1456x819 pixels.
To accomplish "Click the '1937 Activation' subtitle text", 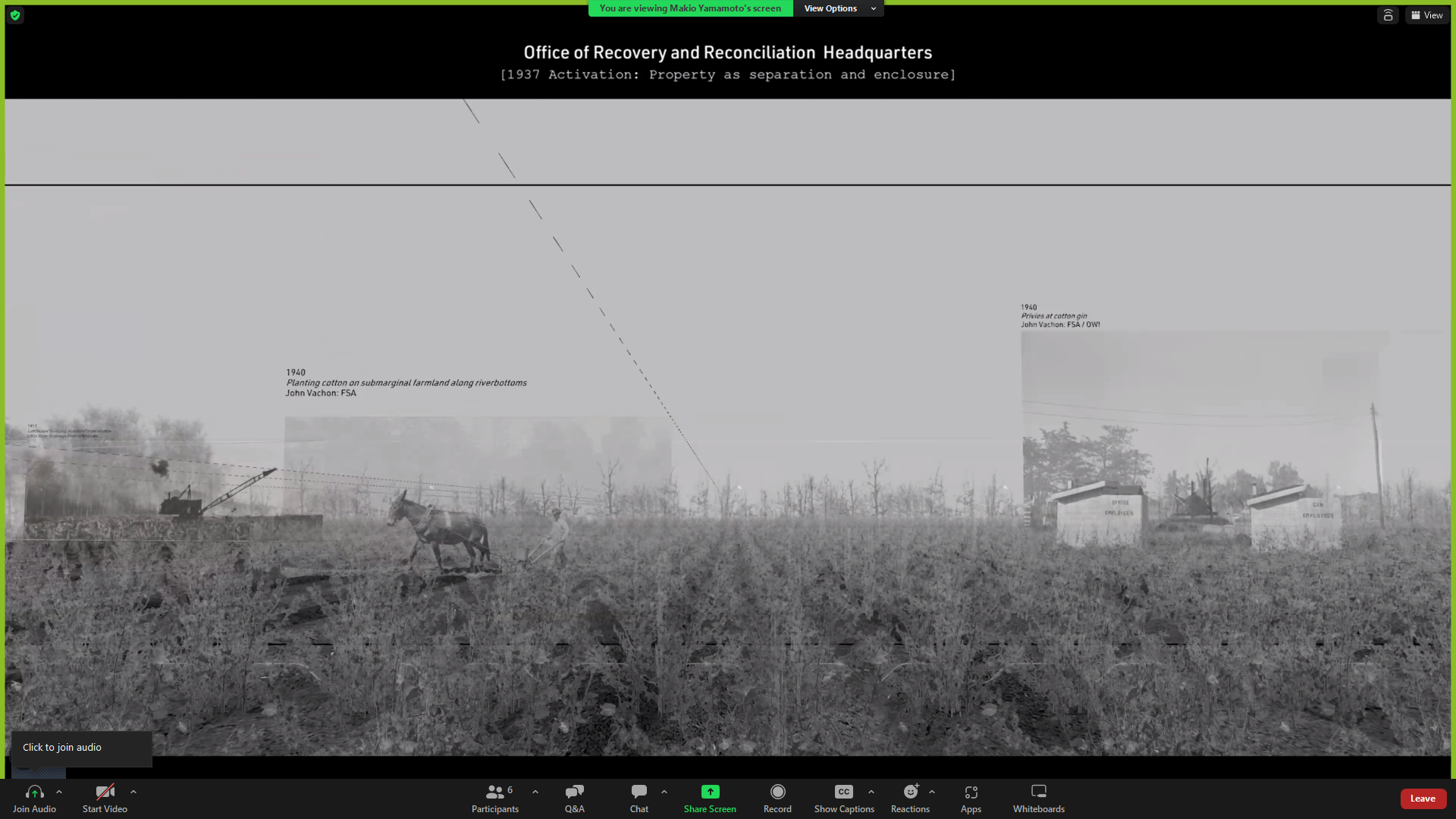I will coord(728,74).
